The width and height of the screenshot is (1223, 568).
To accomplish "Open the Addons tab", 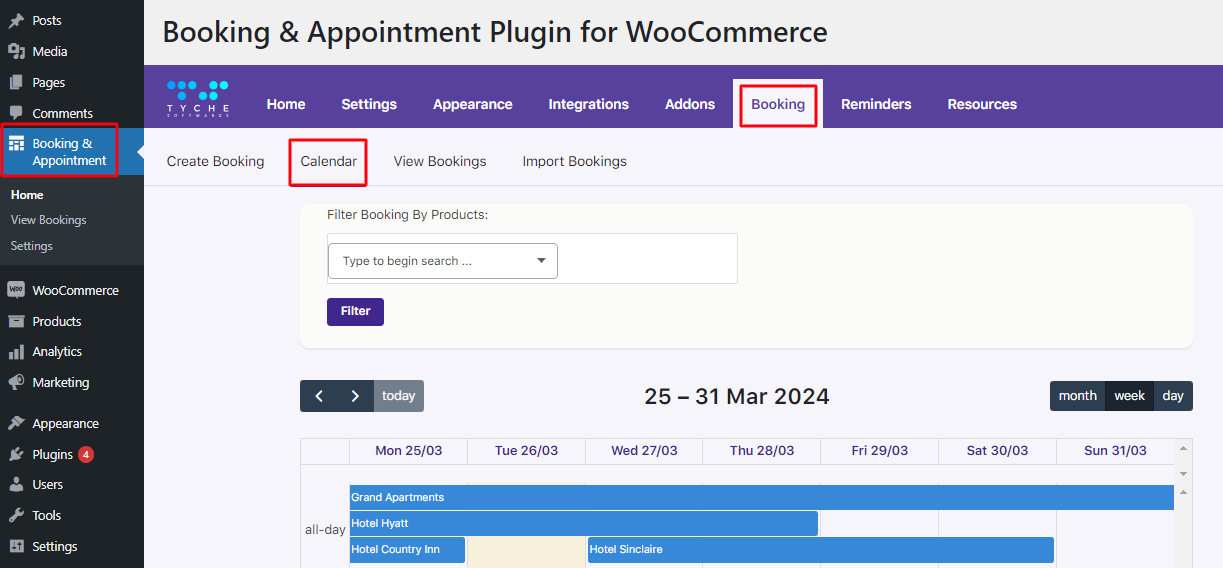I will click(x=690, y=104).
